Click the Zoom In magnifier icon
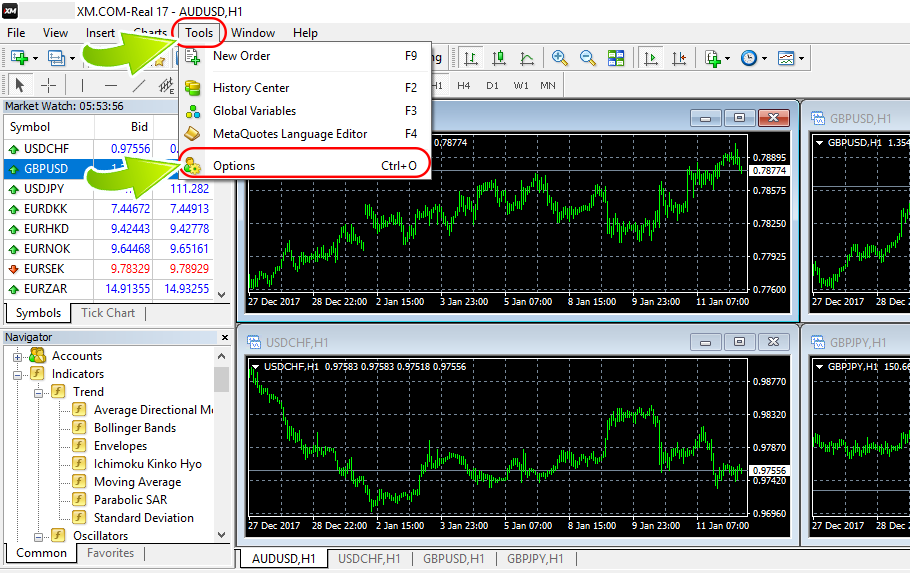The image size is (910, 573). click(x=559, y=58)
